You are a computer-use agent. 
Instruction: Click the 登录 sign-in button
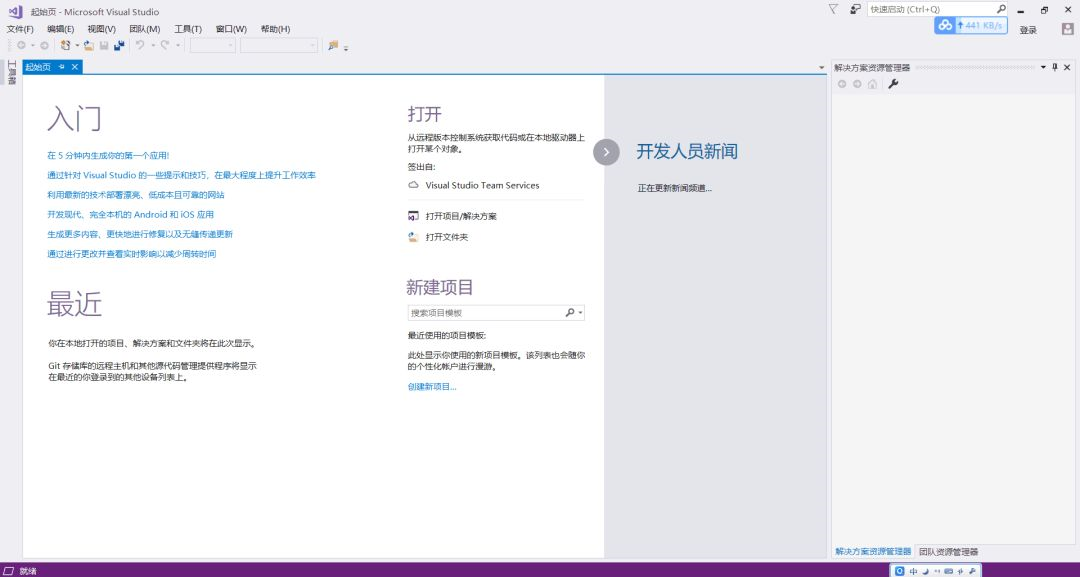tap(1028, 30)
